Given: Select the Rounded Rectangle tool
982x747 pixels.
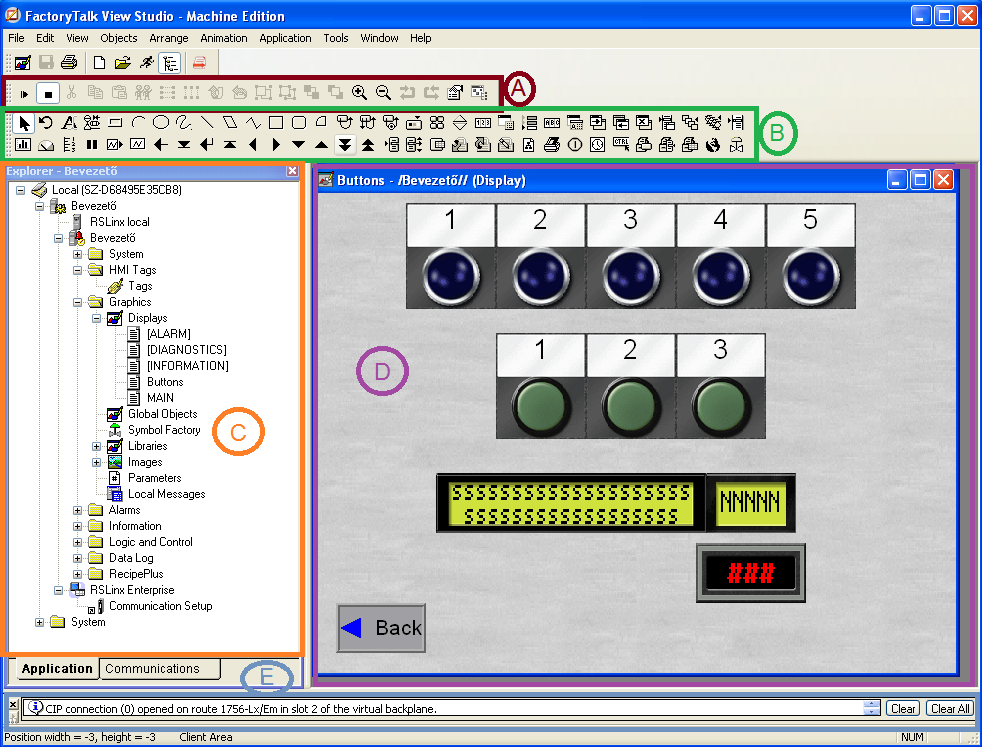Looking at the screenshot, I should [x=299, y=122].
